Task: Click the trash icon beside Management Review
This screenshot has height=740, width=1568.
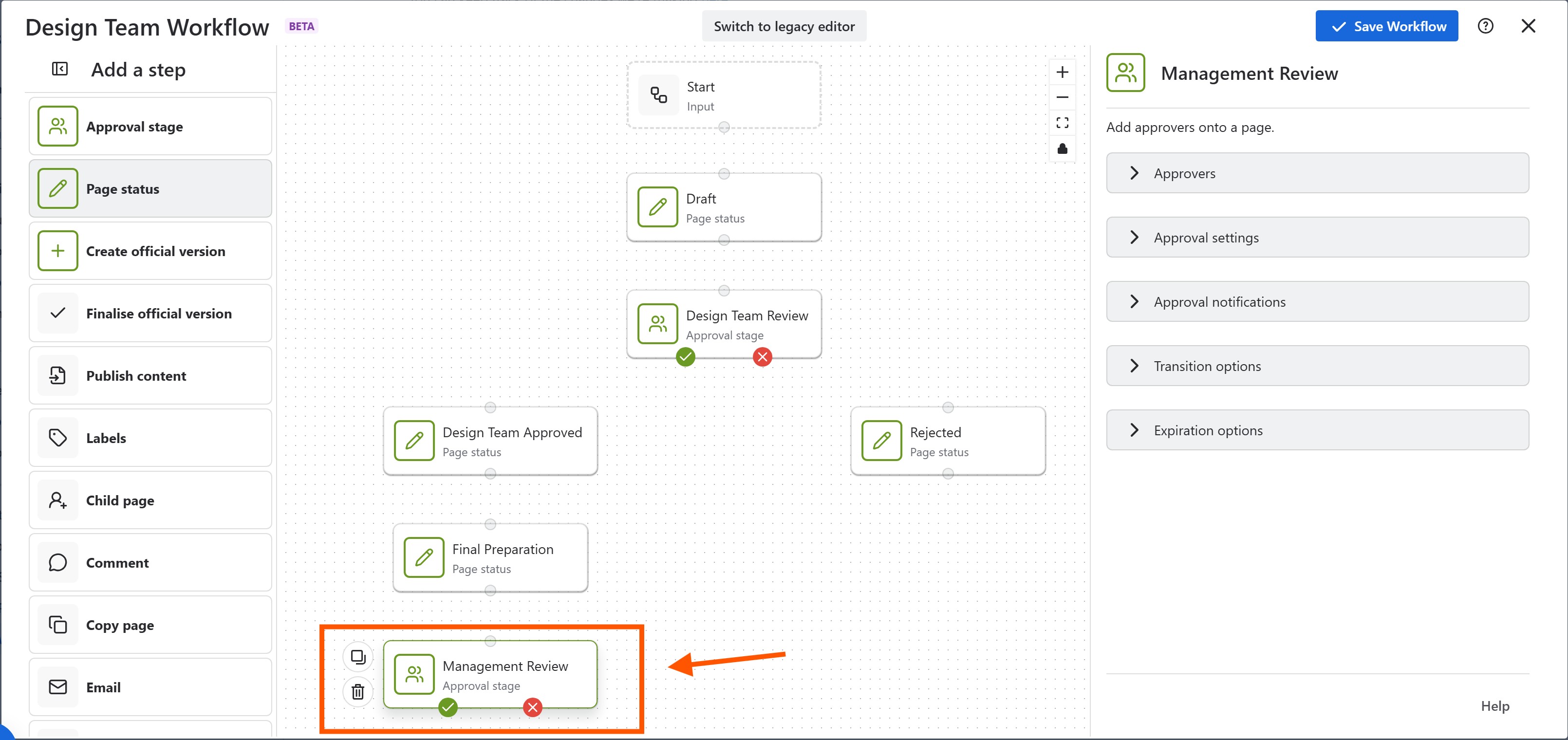Action: [x=358, y=691]
